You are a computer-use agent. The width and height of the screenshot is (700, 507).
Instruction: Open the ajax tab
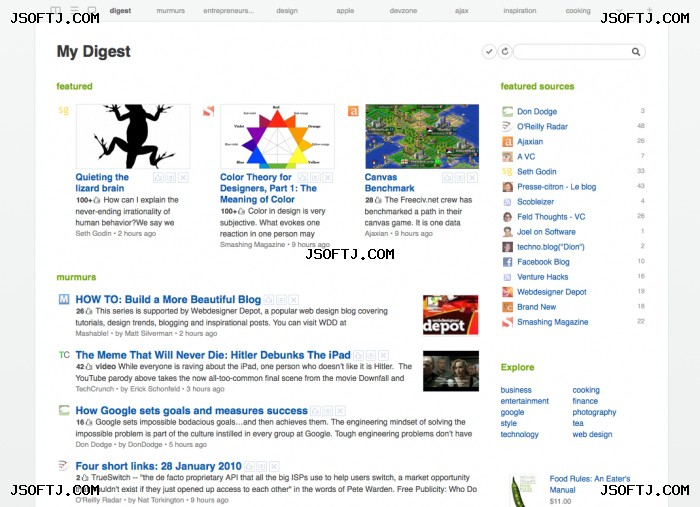click(x=462, y=11)
